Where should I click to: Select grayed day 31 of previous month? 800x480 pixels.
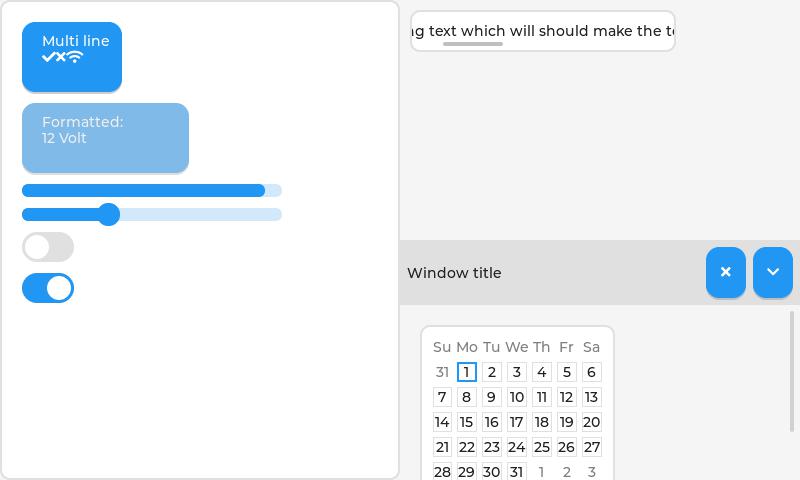(442, 372)
